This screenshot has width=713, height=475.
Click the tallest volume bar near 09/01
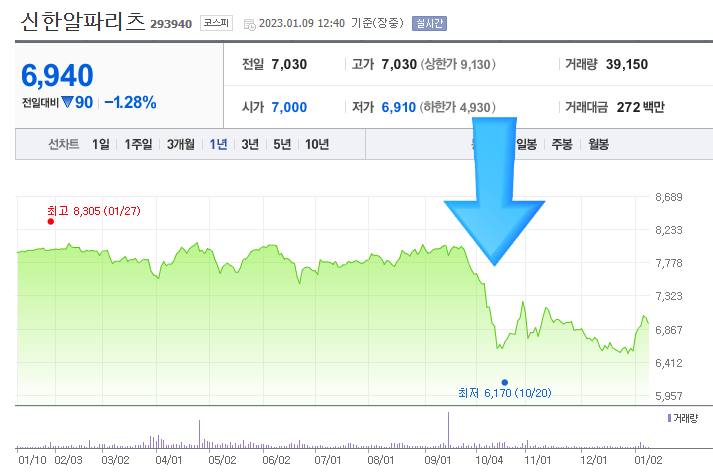[448, 430]
